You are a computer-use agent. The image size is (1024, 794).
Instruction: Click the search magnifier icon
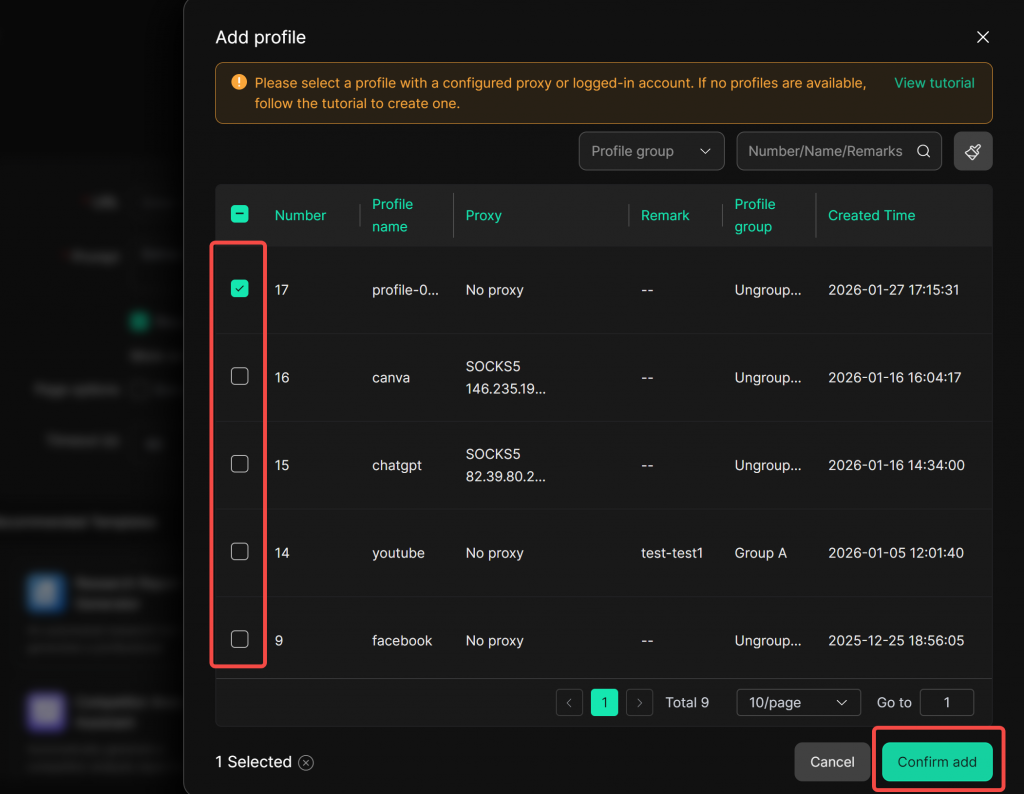point(923,152)
